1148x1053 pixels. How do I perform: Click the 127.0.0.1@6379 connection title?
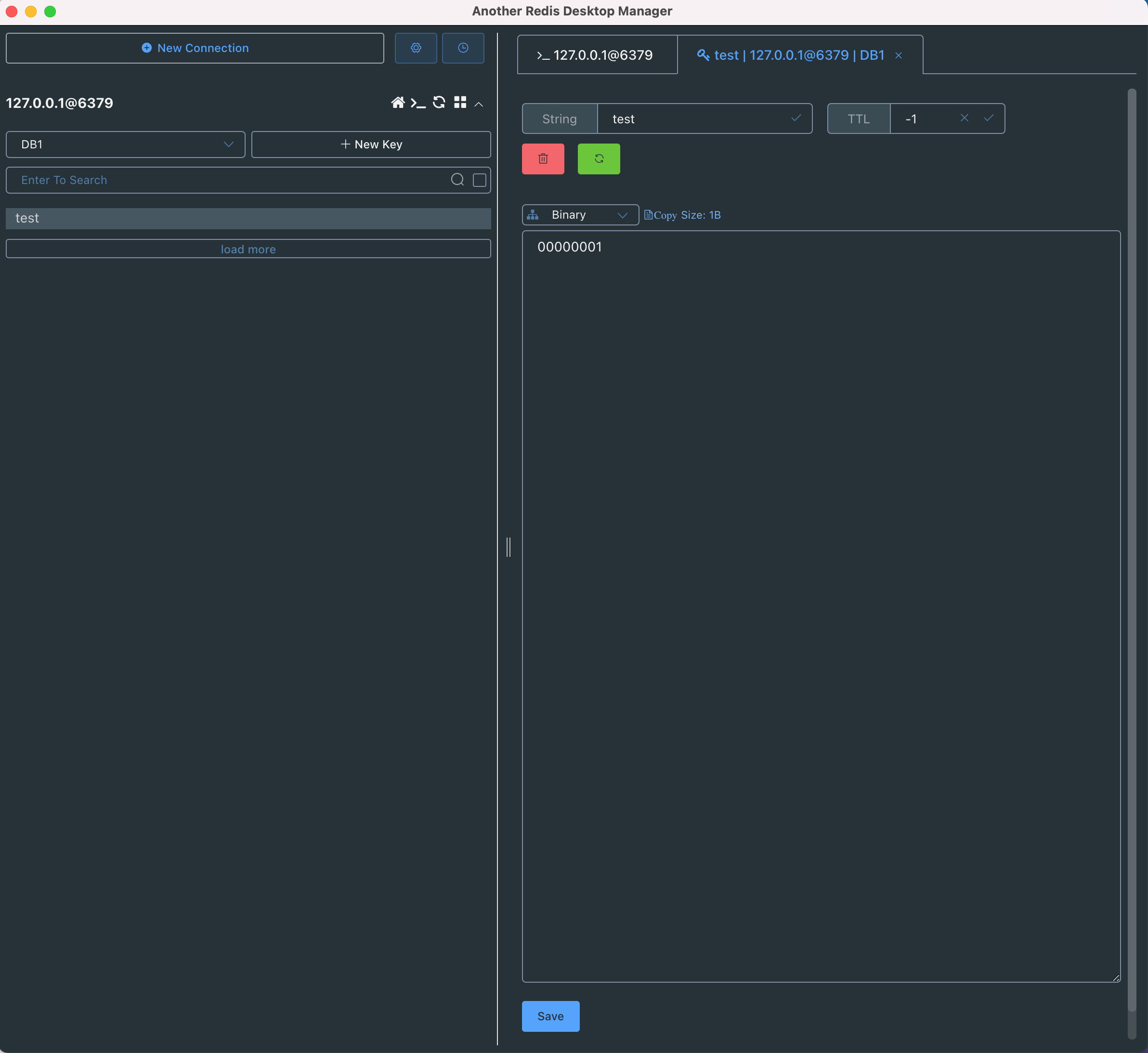(60, 103)
